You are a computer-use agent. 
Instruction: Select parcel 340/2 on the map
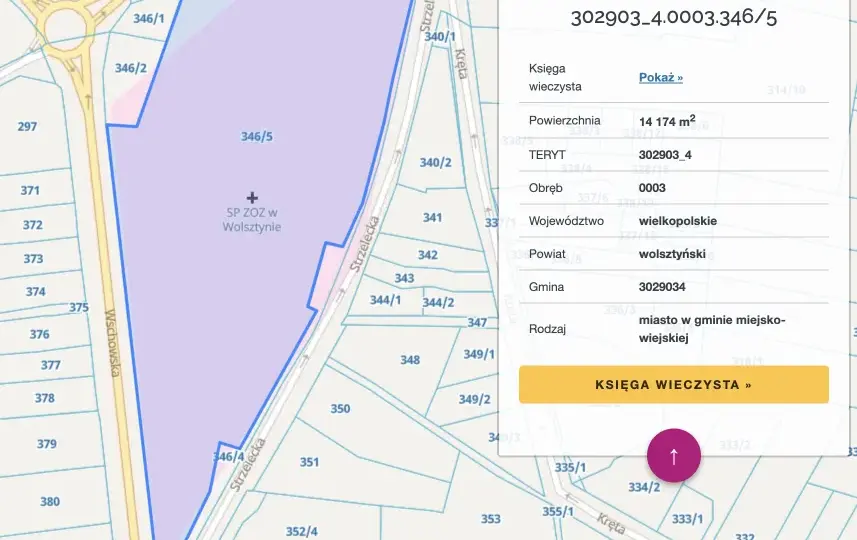pyautogui.click(x=436, y=162)
